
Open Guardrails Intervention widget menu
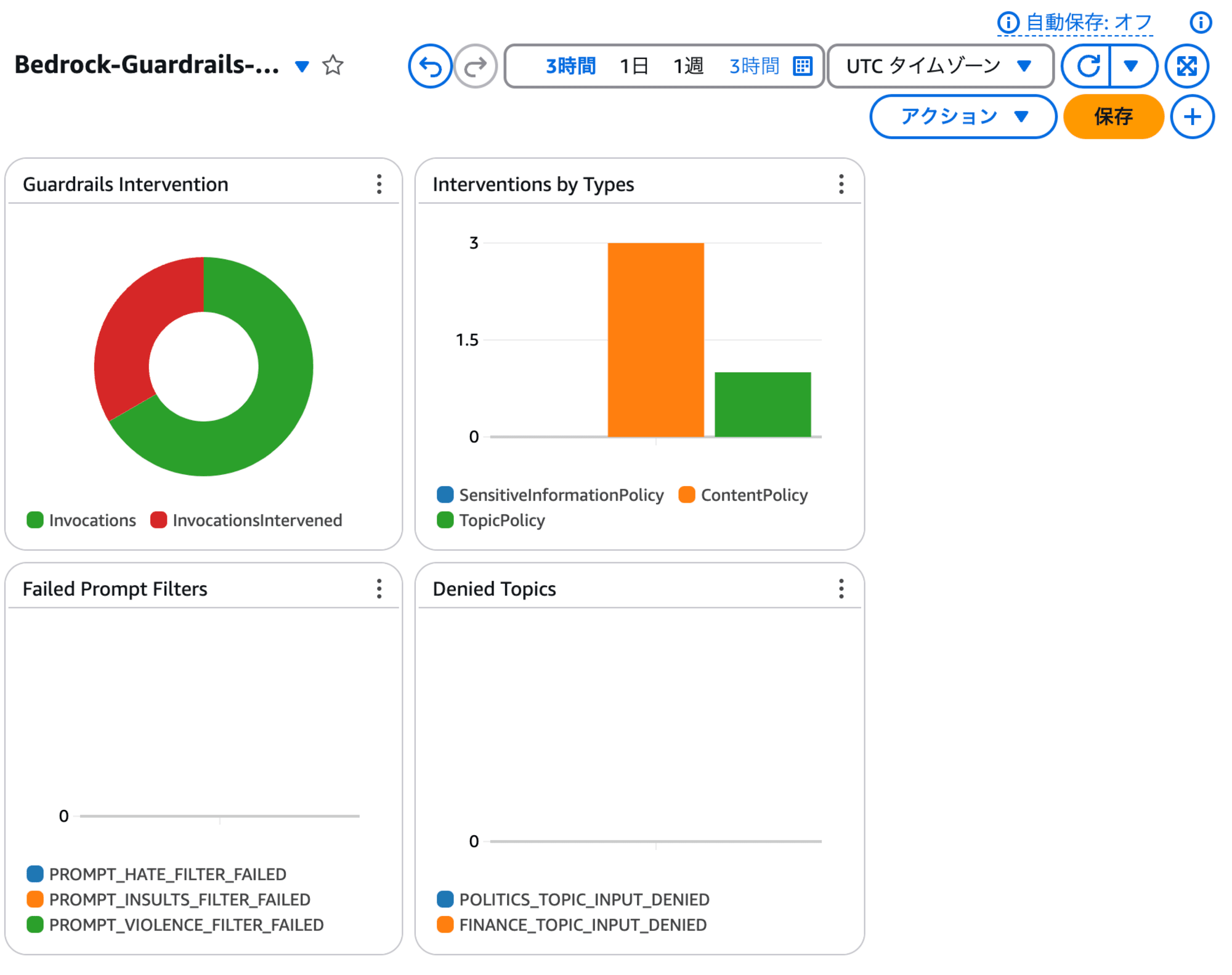click(x=379, y=184)
